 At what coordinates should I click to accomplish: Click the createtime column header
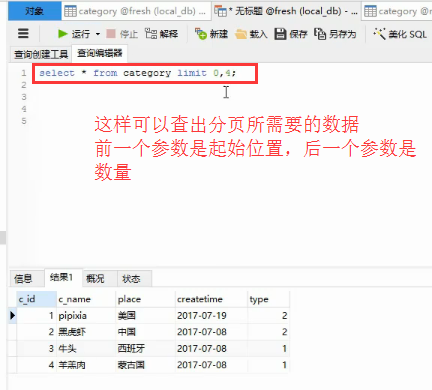click(211, 299)
